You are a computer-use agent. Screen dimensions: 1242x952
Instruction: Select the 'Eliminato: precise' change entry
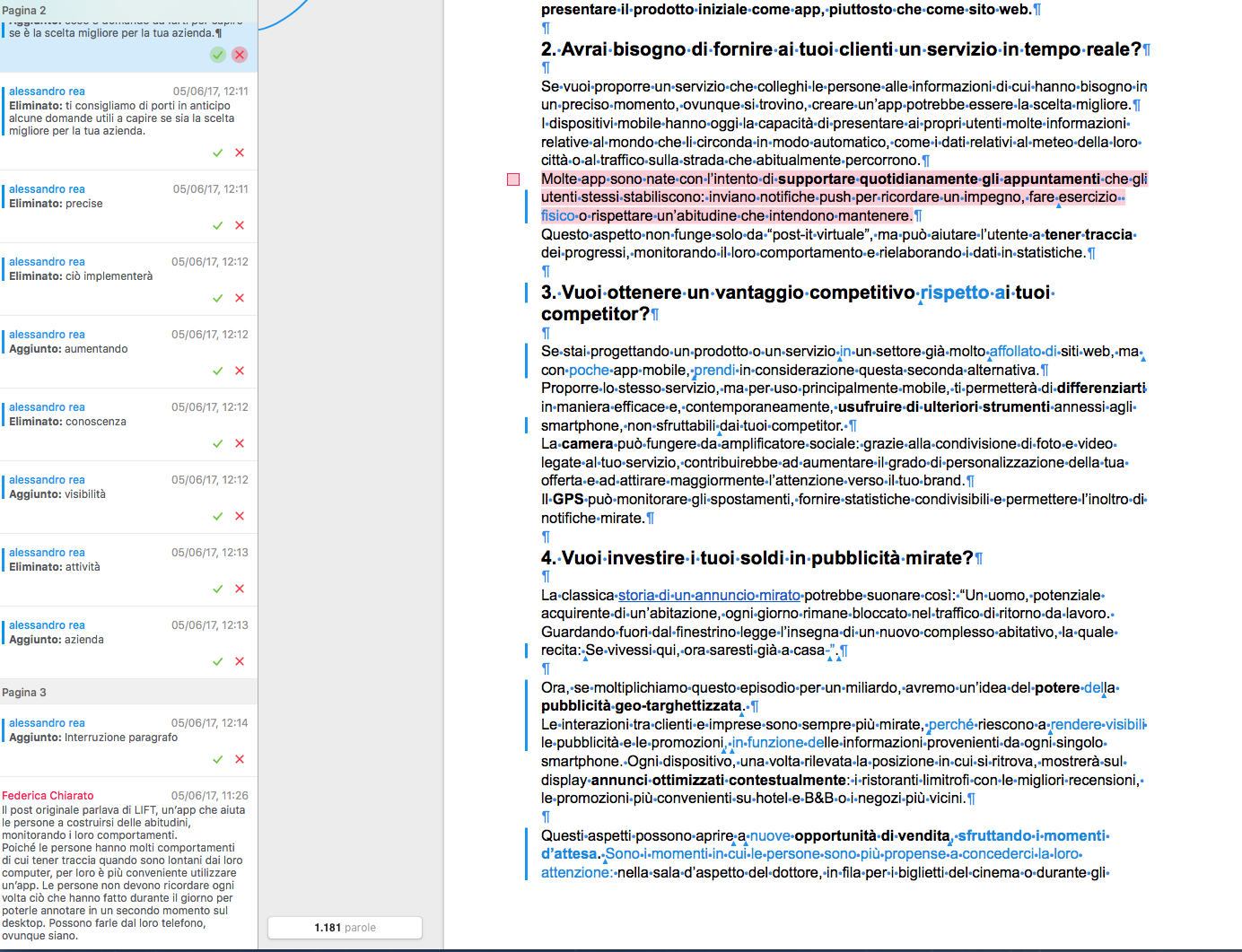(128, 206)
